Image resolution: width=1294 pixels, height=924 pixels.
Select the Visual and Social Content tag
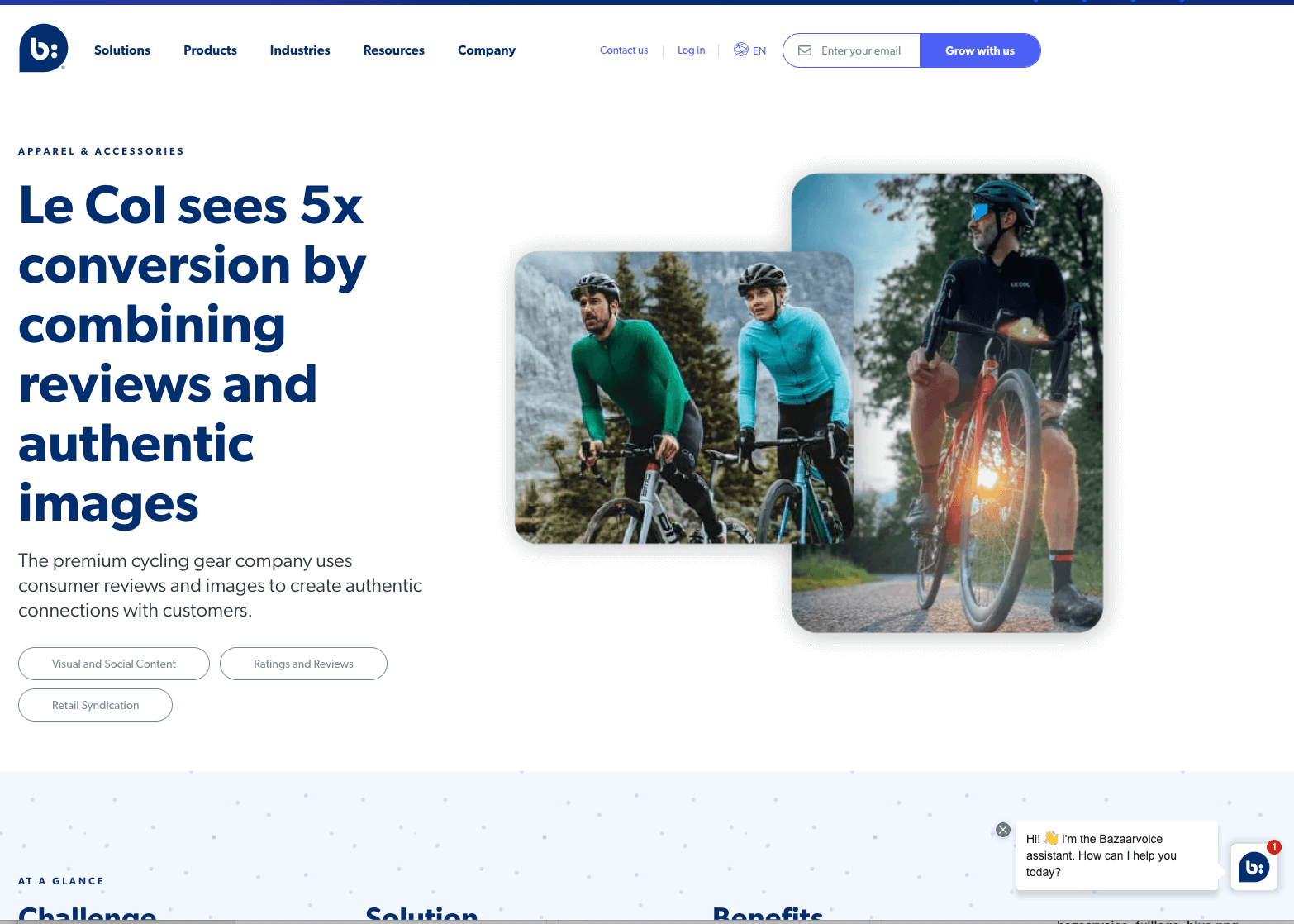[x=114, y=664]
